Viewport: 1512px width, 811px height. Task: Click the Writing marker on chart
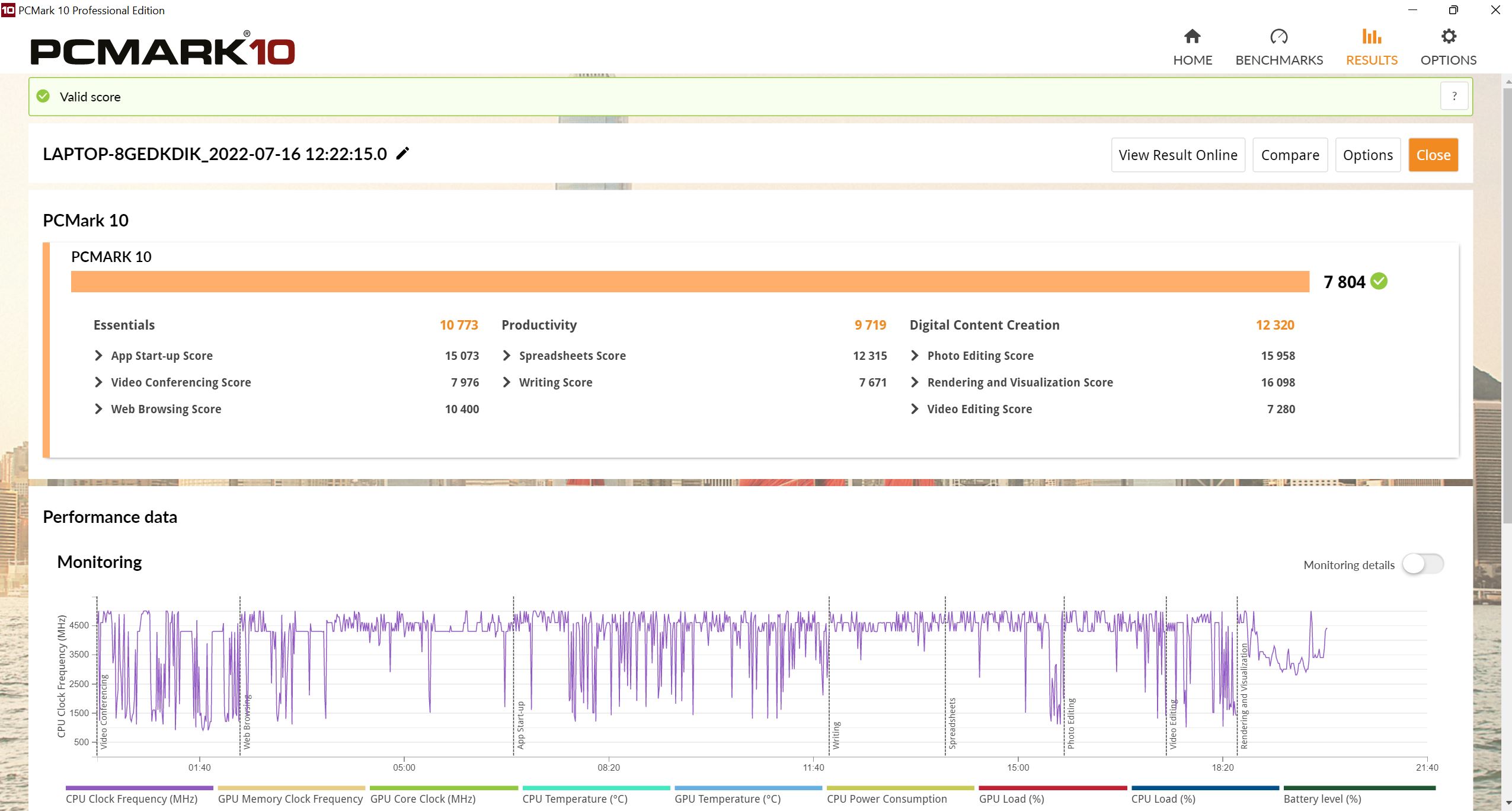coord(836,735)
